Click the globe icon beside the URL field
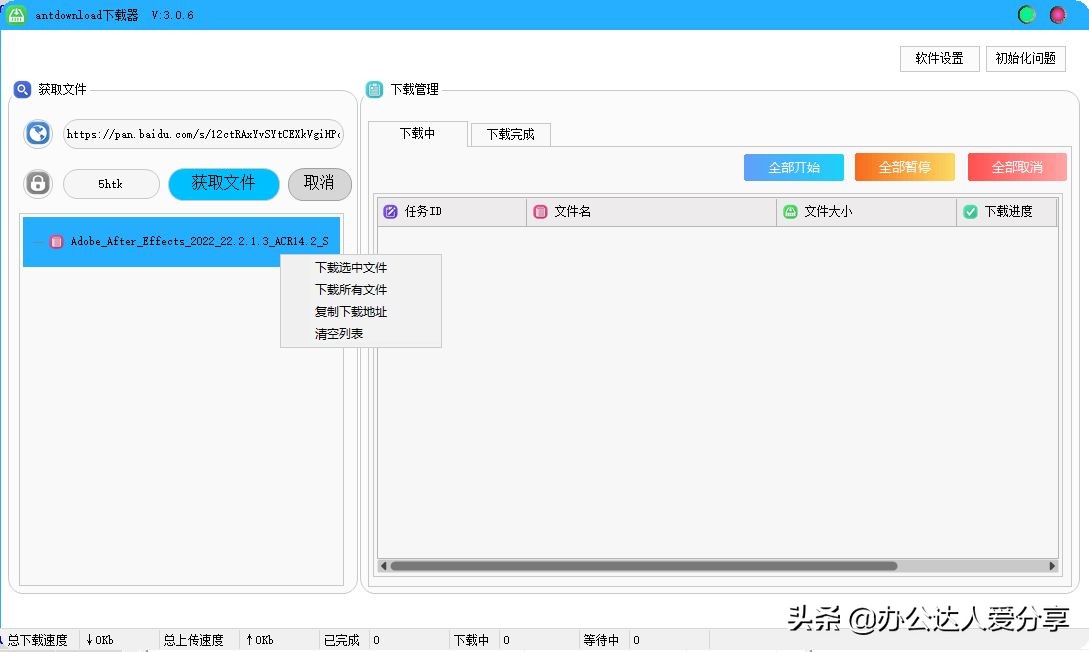1089x652 pixels. click(x=37, y=133)
